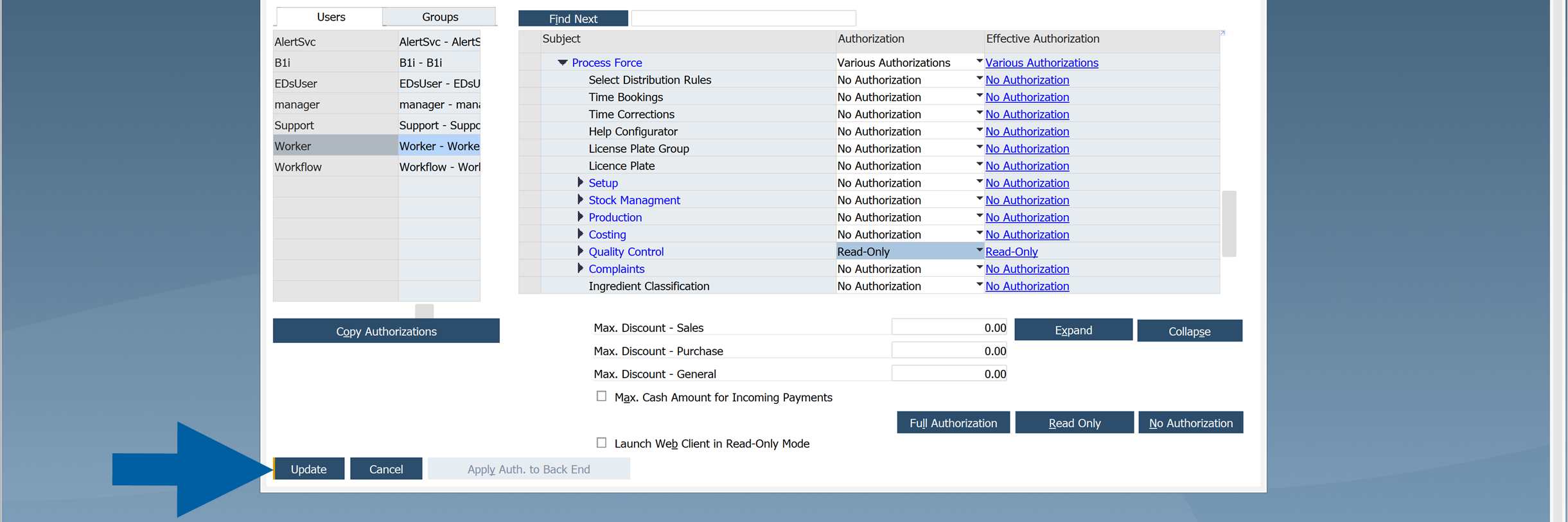Image resolution: width=1568 pixels, height=522 pixels.
Task: Click the Find Next button
Action: tap(573, 19)
